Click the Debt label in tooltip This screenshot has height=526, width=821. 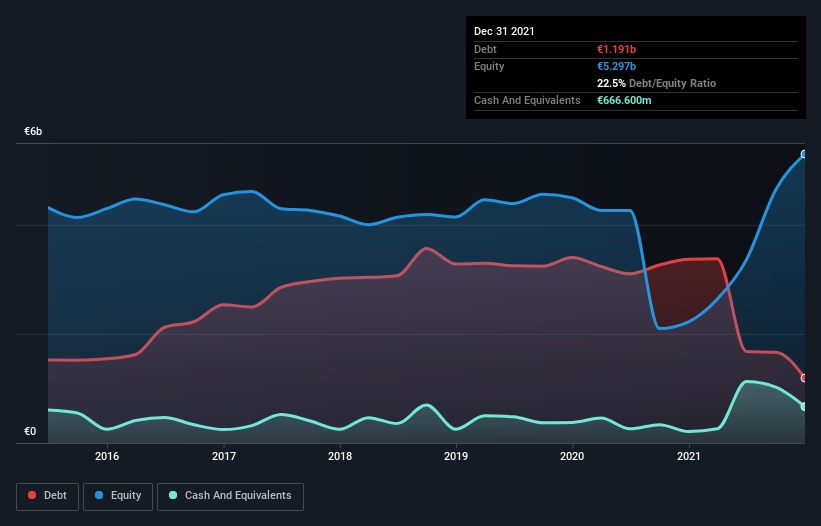[x=485, y=49]
